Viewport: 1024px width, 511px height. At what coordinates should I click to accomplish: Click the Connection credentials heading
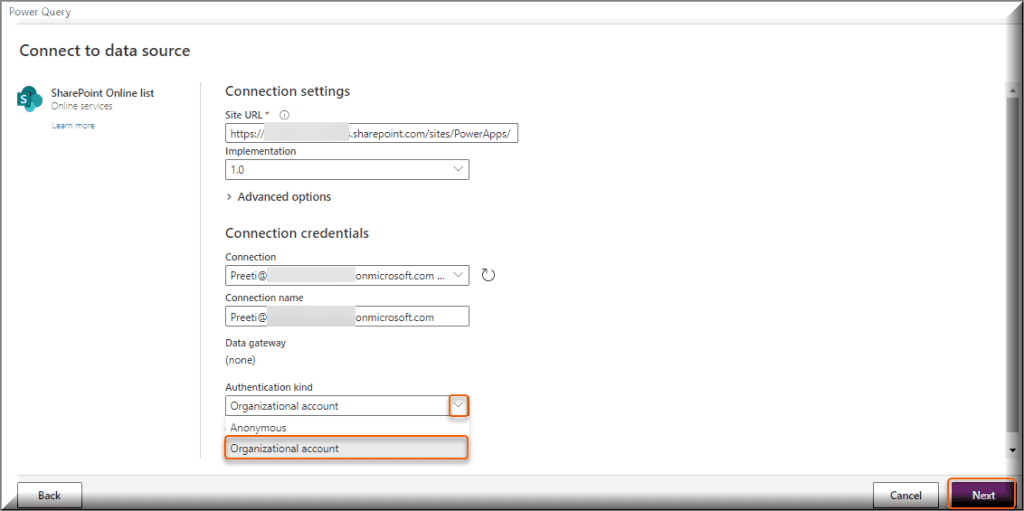(x=297, y=233)
